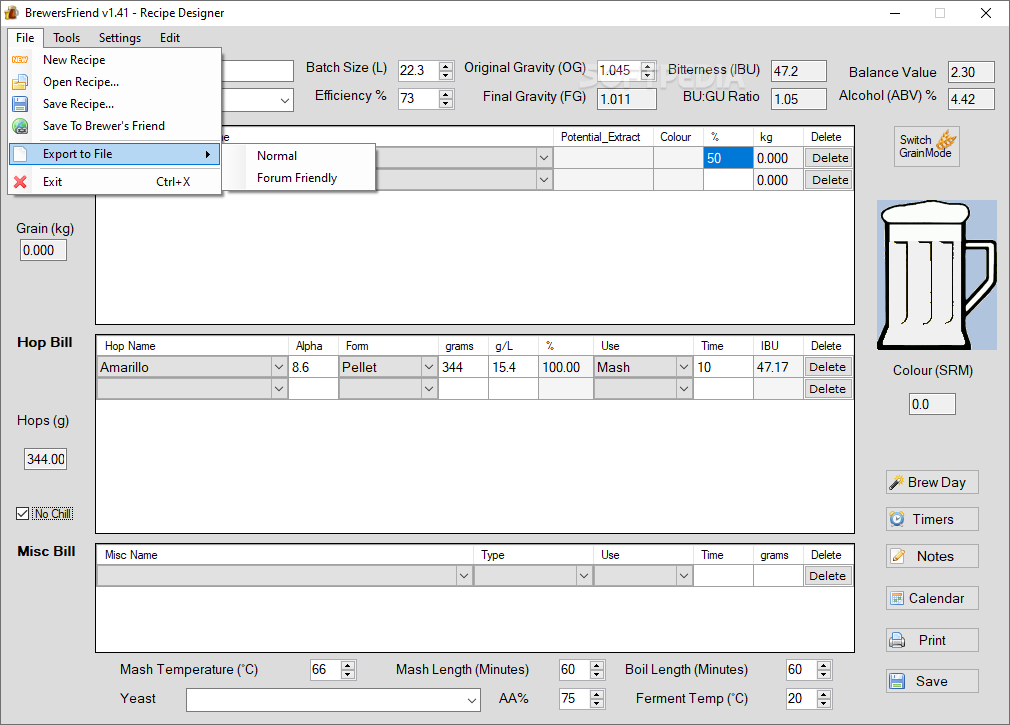
Task: Click the Hops (g) total field showing 344.00
Action: pyautogui.click(x=46, y=459)
